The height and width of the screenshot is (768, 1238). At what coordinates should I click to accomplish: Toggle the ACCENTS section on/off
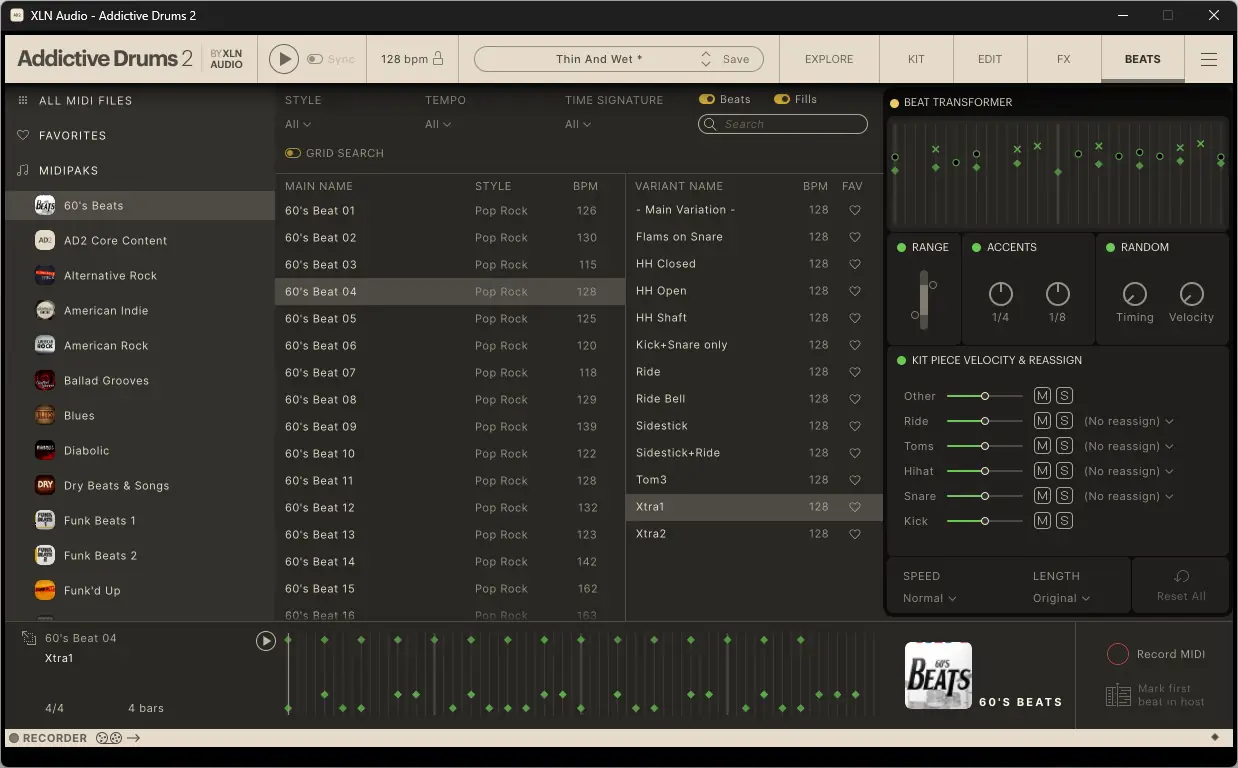point(976,247)
